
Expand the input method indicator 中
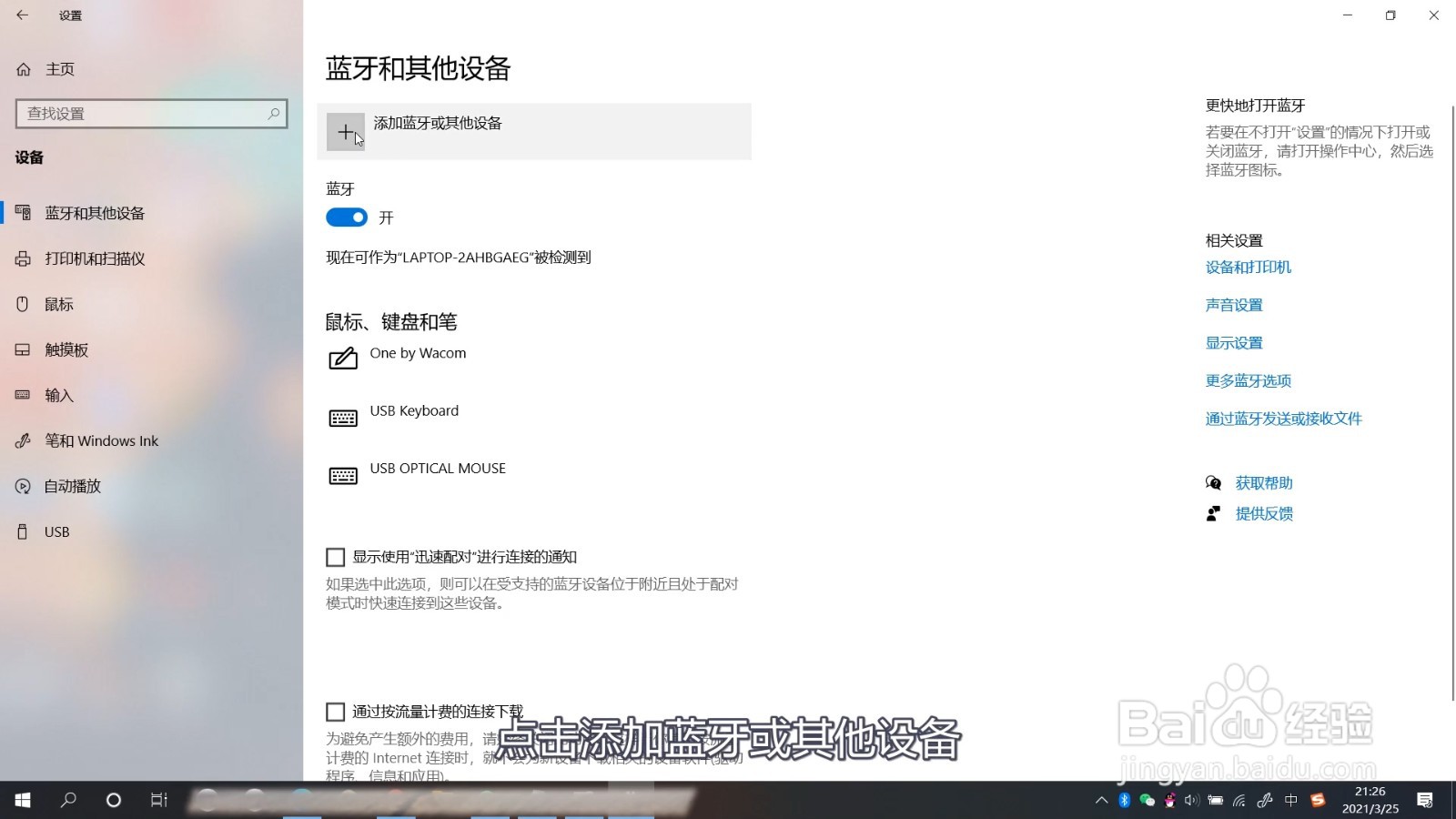[1291, 801]
